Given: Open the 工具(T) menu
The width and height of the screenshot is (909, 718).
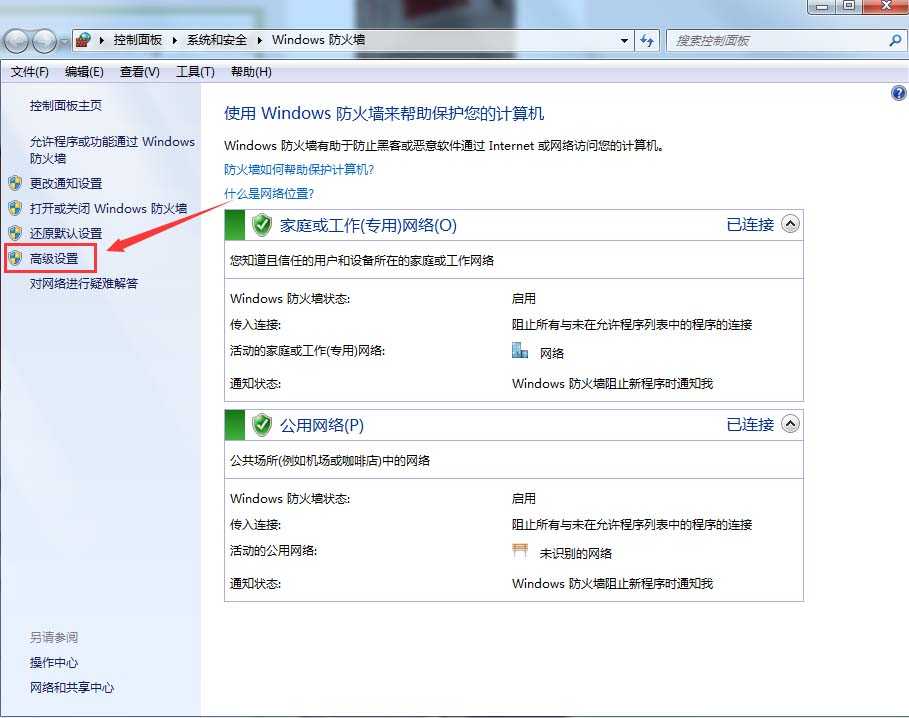Looking at the screenshot, I should 195,71.
